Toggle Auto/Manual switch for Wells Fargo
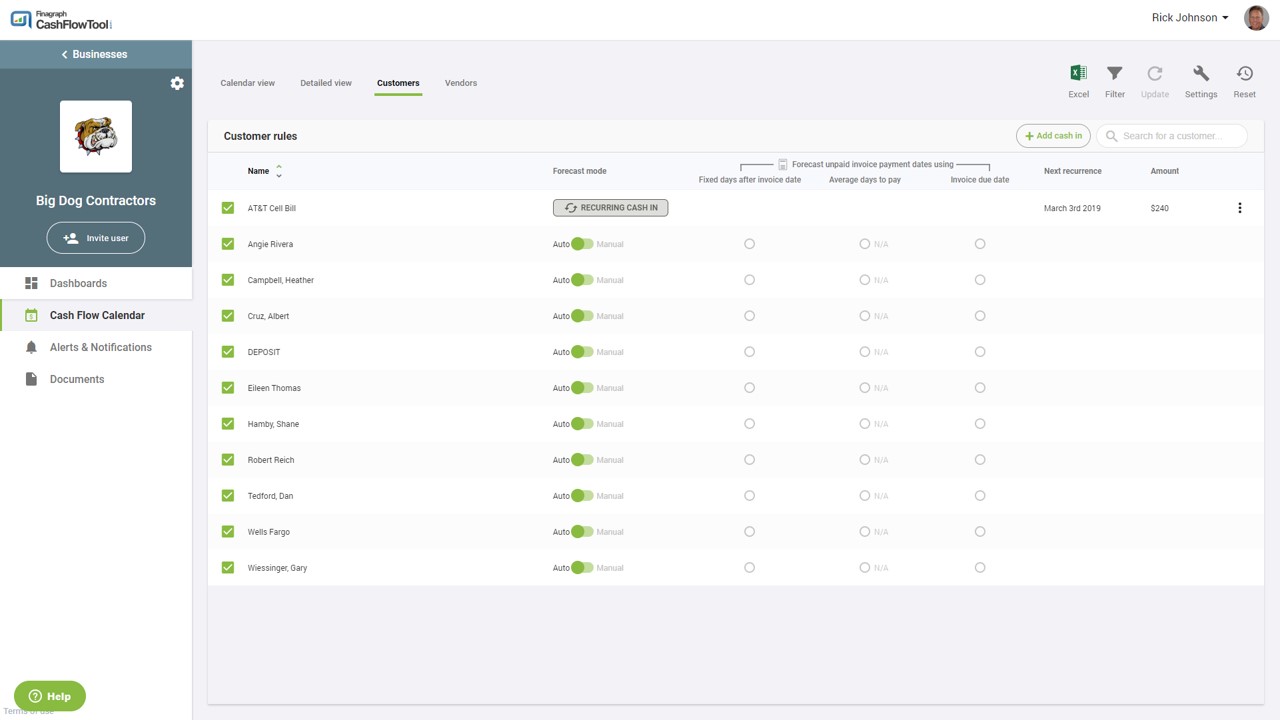1280x720 pixels. tap(582, 532)
